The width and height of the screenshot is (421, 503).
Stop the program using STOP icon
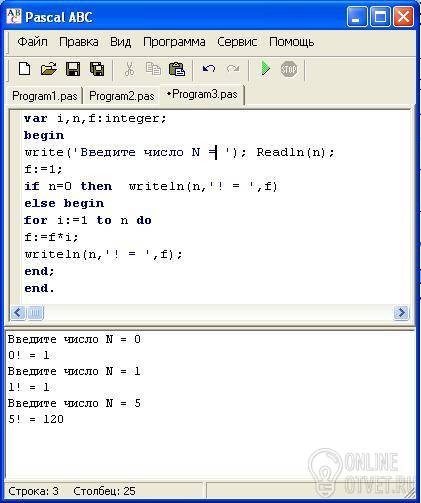(289, 69)
